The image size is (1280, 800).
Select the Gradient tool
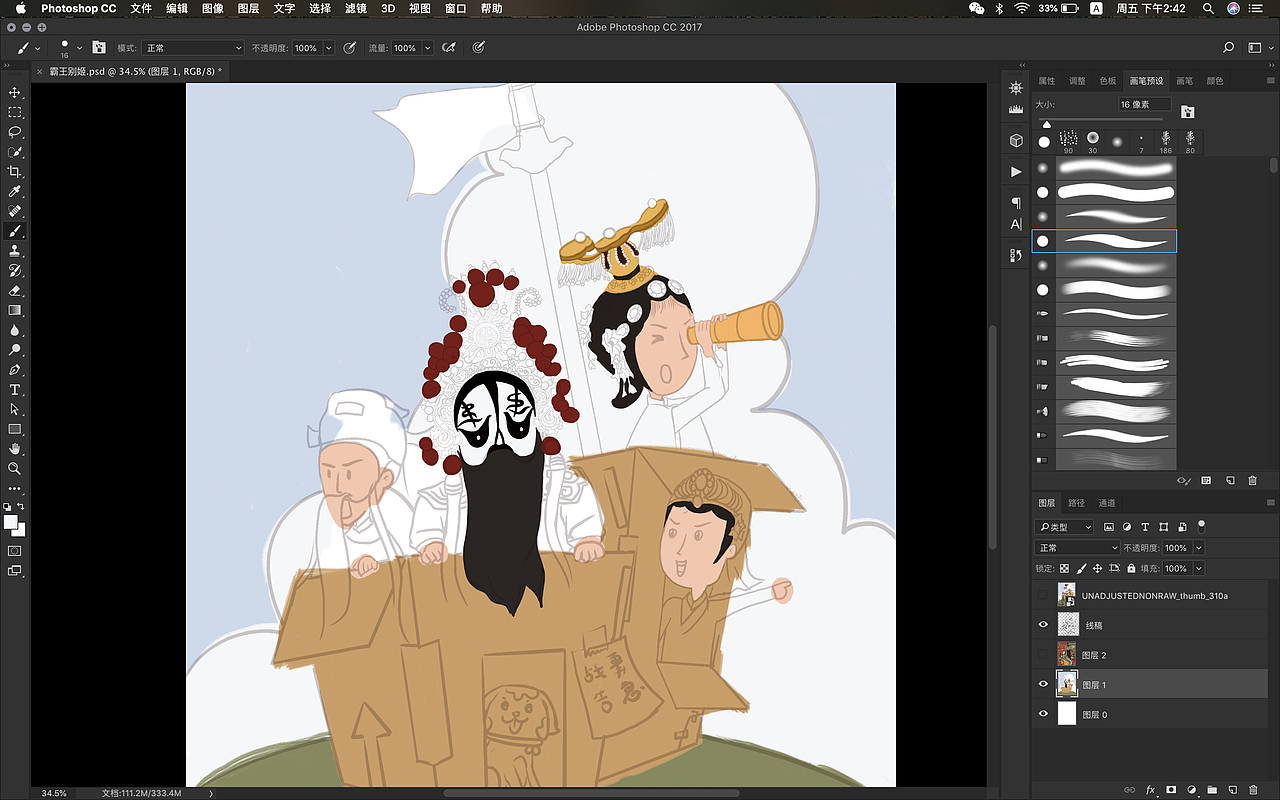point(15,310)
